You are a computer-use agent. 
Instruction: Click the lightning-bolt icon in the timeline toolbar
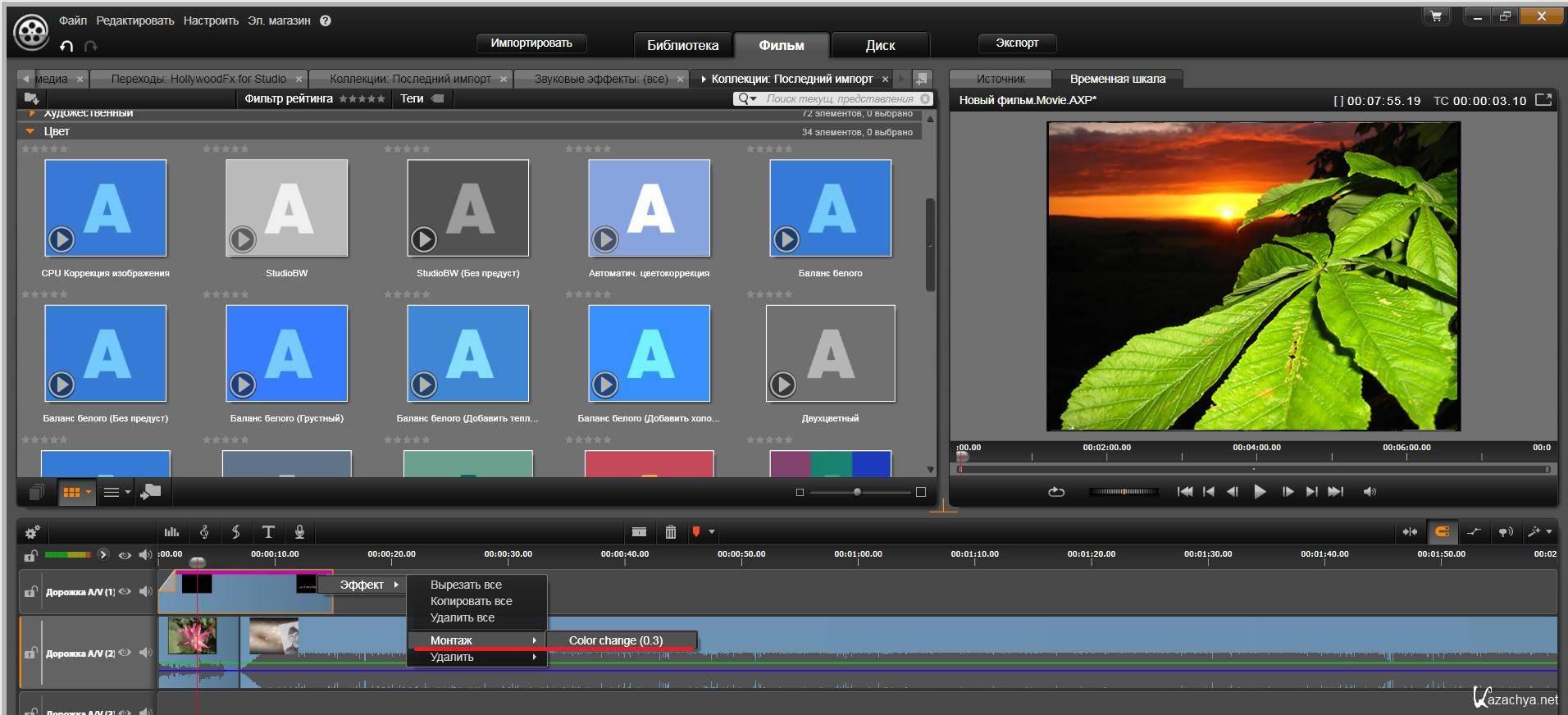pos(235,532)
